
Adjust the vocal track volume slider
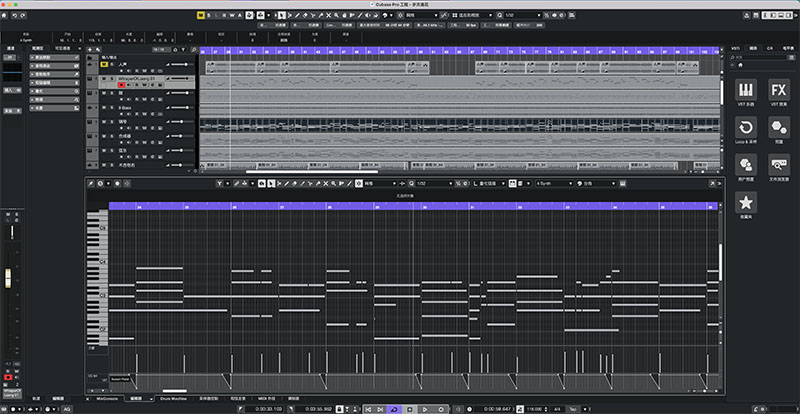(179, 65)
